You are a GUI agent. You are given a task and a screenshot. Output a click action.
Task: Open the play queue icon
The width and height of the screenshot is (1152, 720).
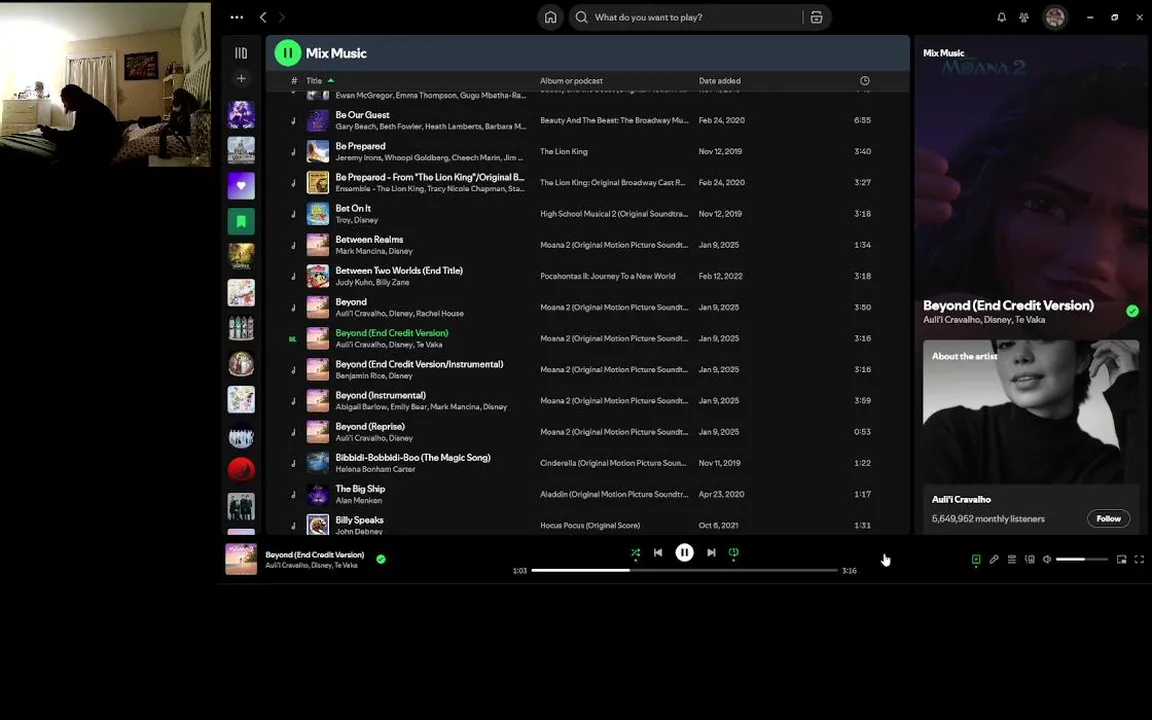1012,559
